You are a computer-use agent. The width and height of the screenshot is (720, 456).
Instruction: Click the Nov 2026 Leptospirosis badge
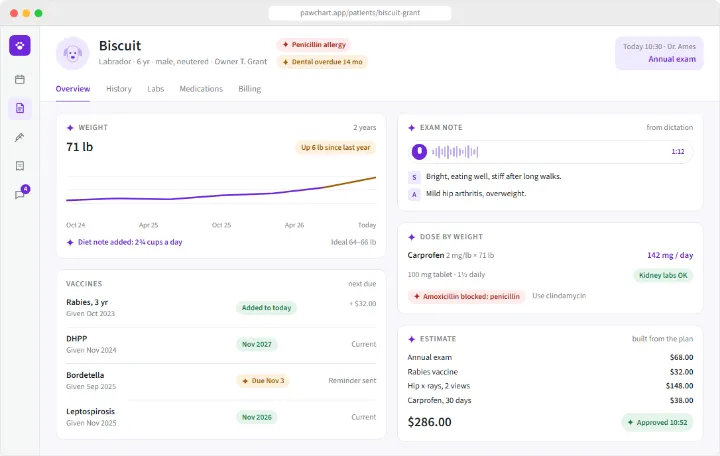[257, 417]
